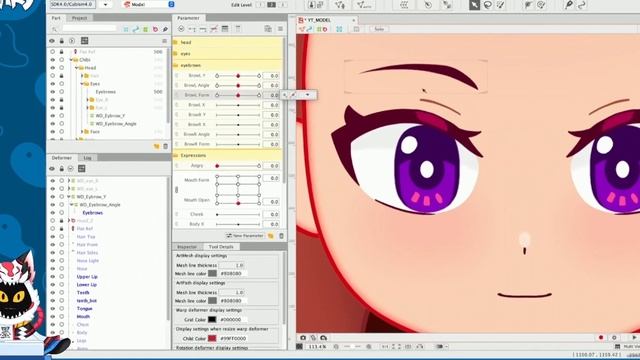Switch to the Project tab

[79, 18]
